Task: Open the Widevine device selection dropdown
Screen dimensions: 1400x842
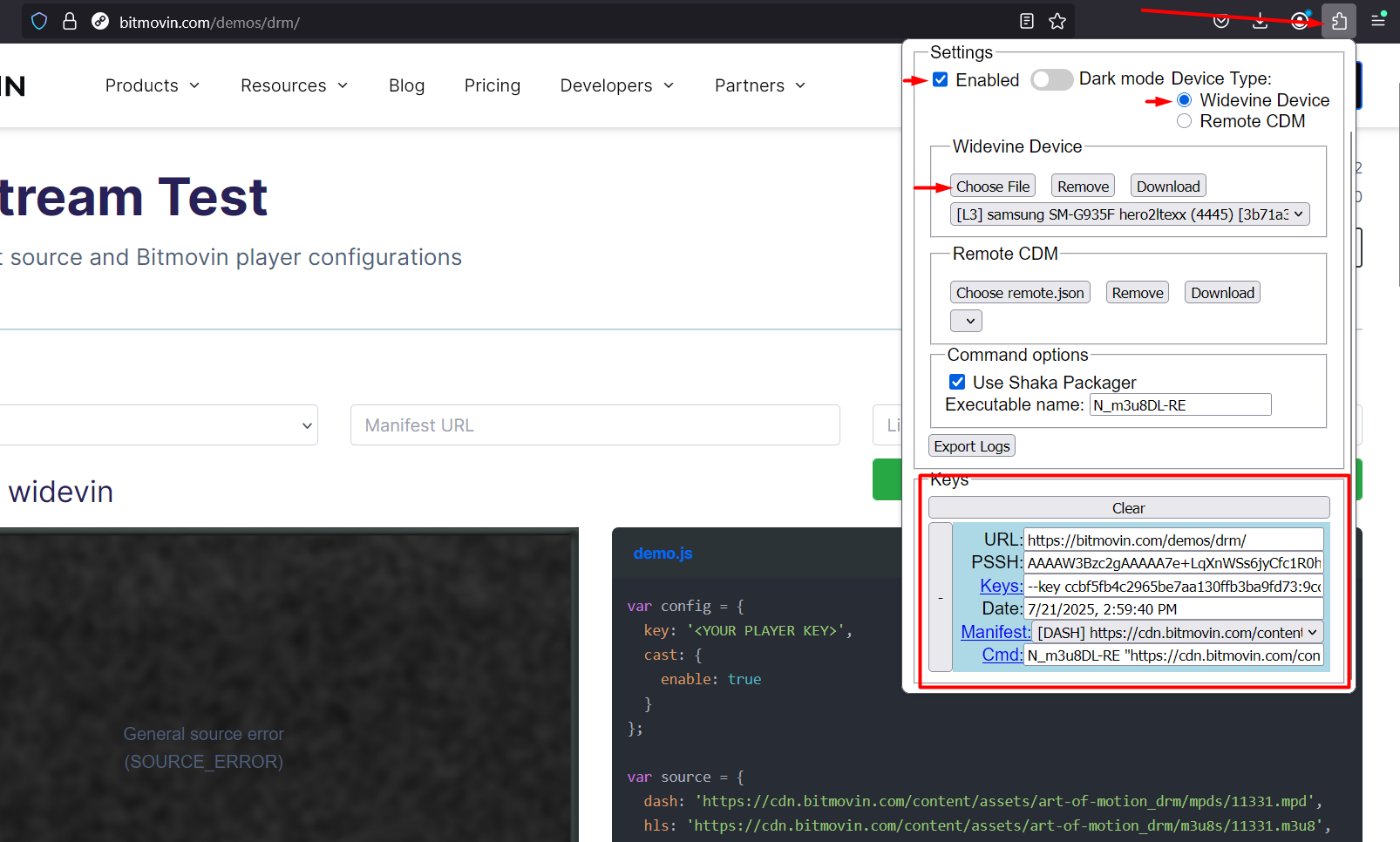Action: 1130,214
